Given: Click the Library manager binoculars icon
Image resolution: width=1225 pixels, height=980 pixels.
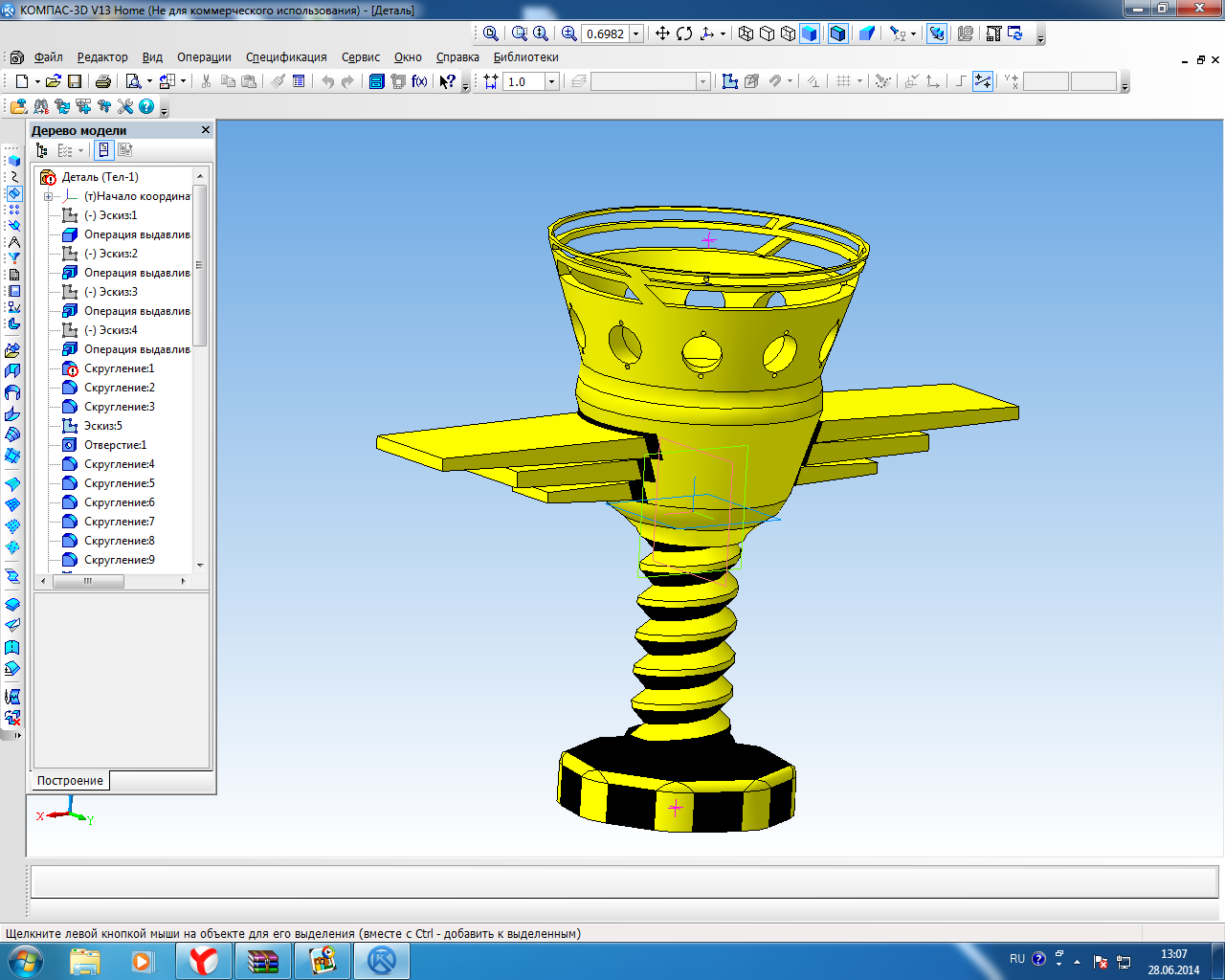Looking at the screenshot, I should tap(41, 106).
